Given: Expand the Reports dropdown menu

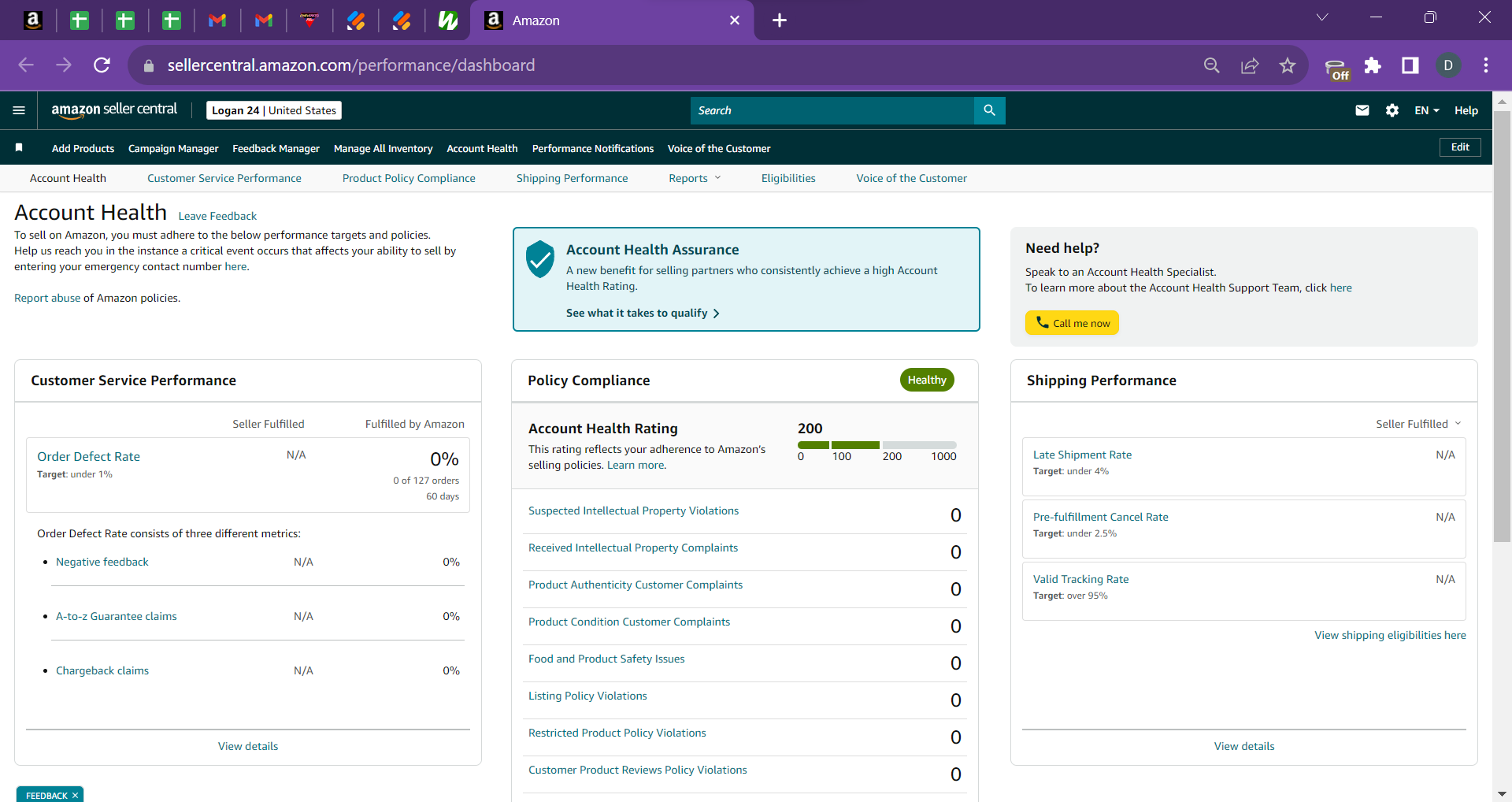Looking at the screenshot, I should click(695, 178).
